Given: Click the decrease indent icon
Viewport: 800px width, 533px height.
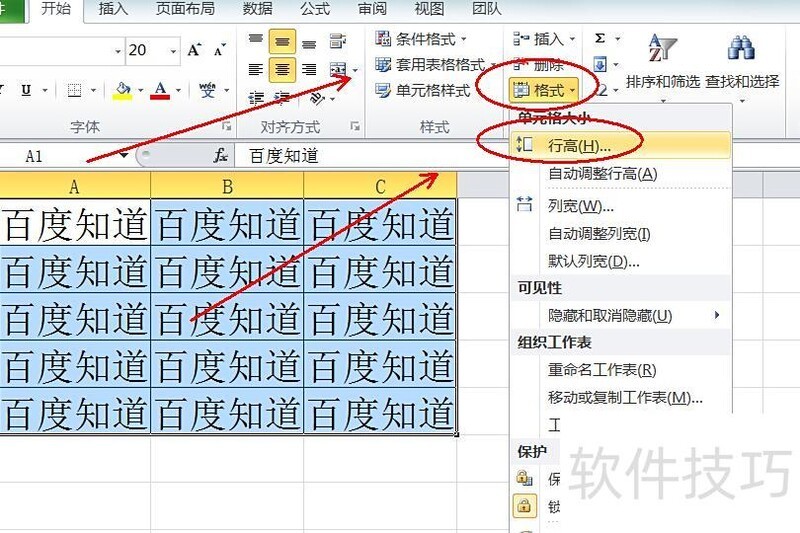Looking at the screenshot, I should (x=256, y=97).
